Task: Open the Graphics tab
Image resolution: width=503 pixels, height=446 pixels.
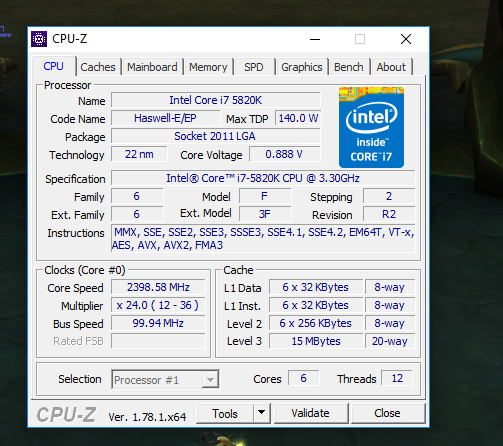Action: [302, 67]
